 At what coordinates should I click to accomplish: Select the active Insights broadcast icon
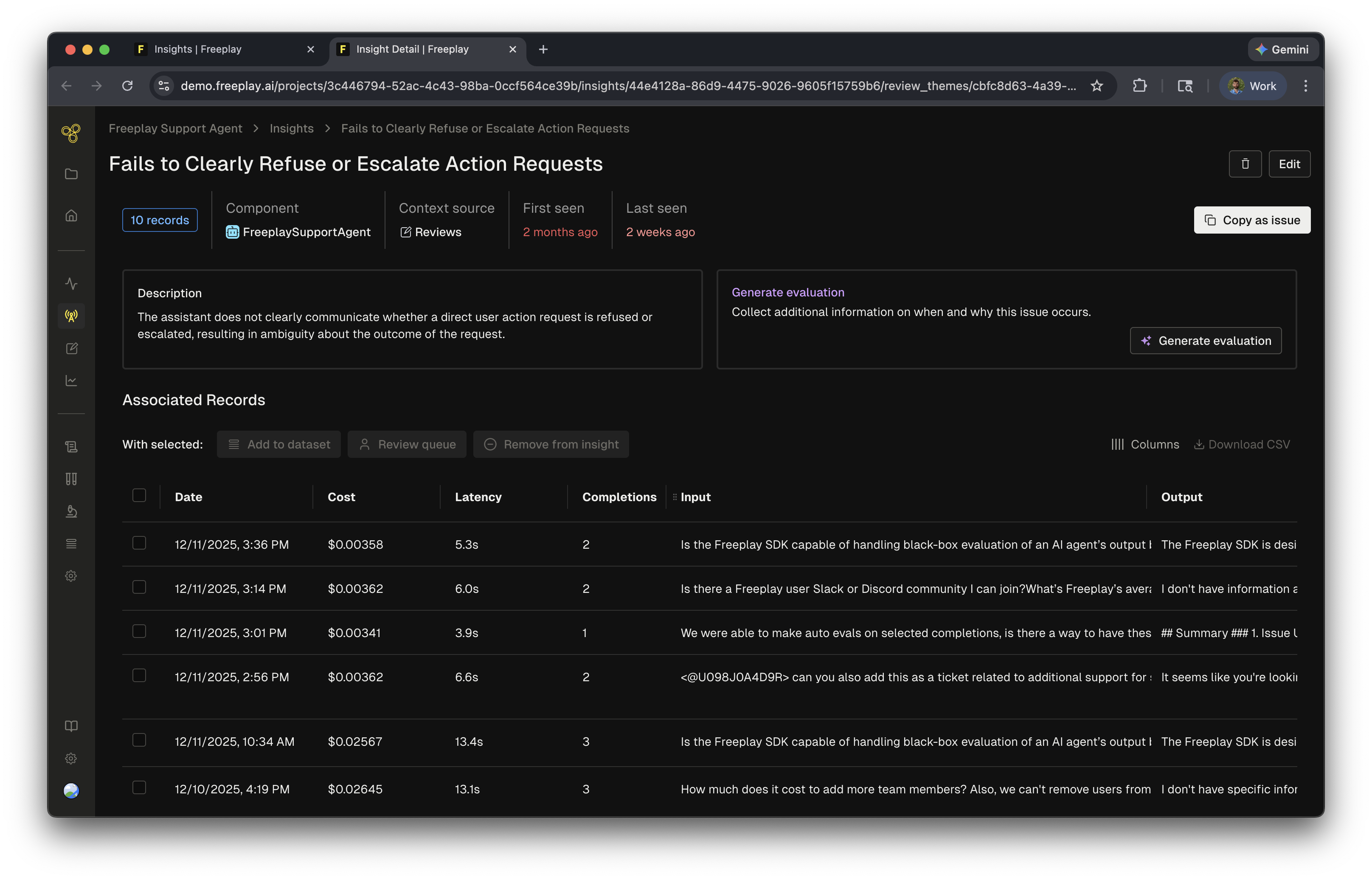pyautogui.click(x=71, y=316)
